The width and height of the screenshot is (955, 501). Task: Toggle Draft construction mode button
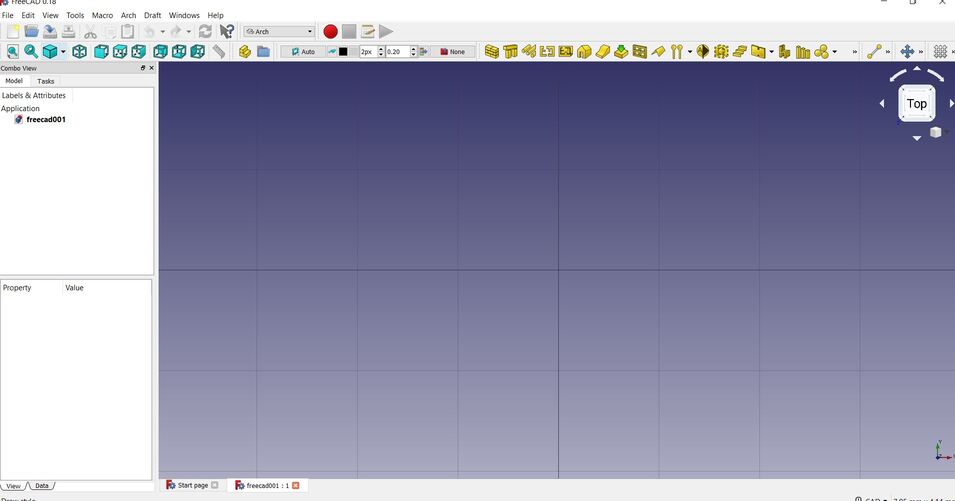click(332, 52)
